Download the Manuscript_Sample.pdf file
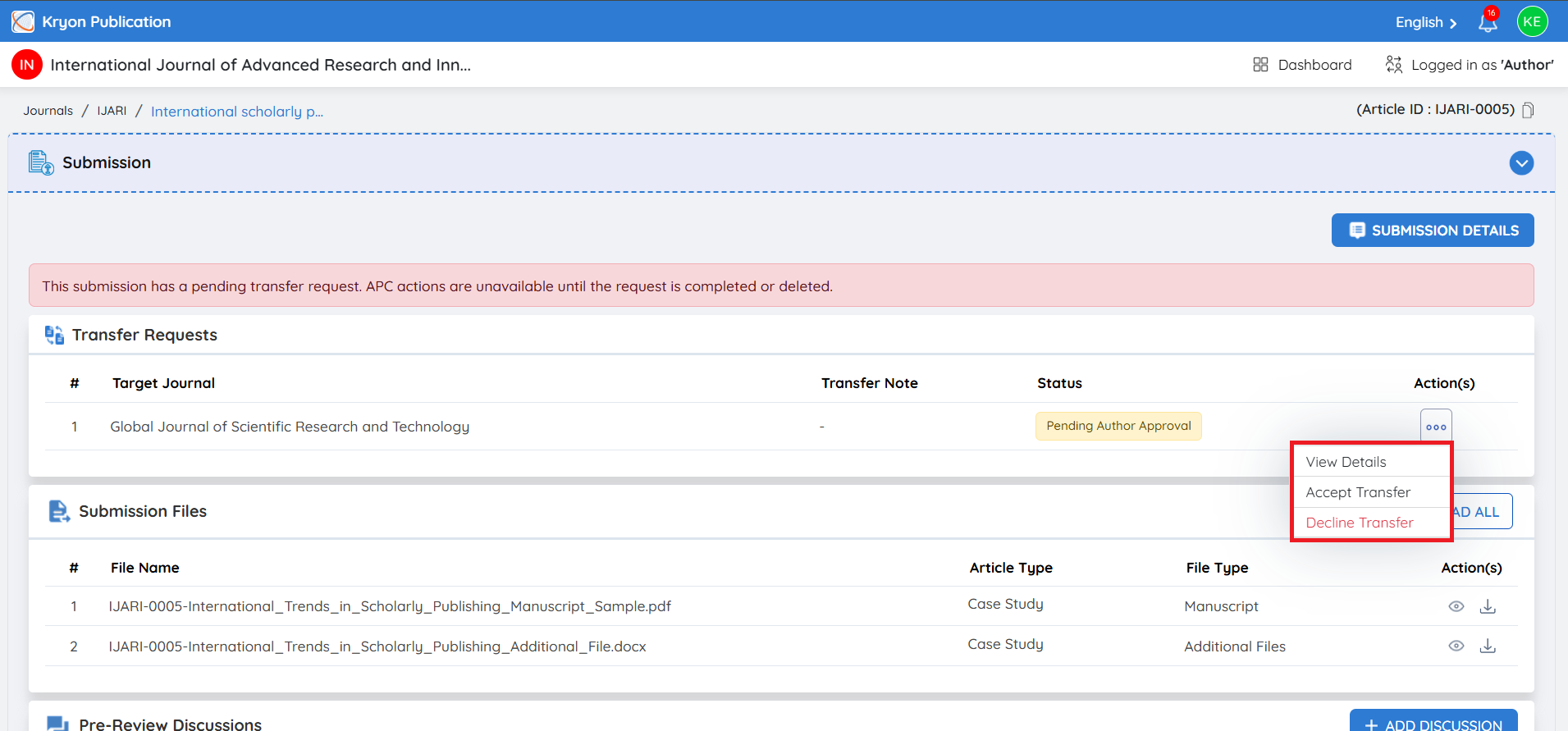 pyautogui.click(x=1488, y=606)
